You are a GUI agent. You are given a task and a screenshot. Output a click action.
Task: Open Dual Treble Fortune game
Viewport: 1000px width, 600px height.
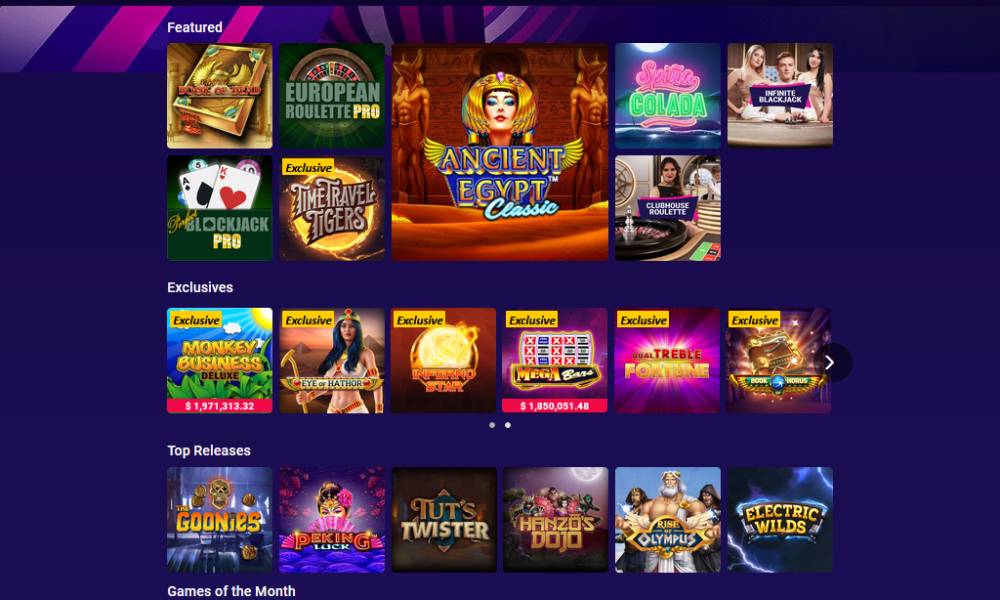pyautogui.click(x=667, y=360)
